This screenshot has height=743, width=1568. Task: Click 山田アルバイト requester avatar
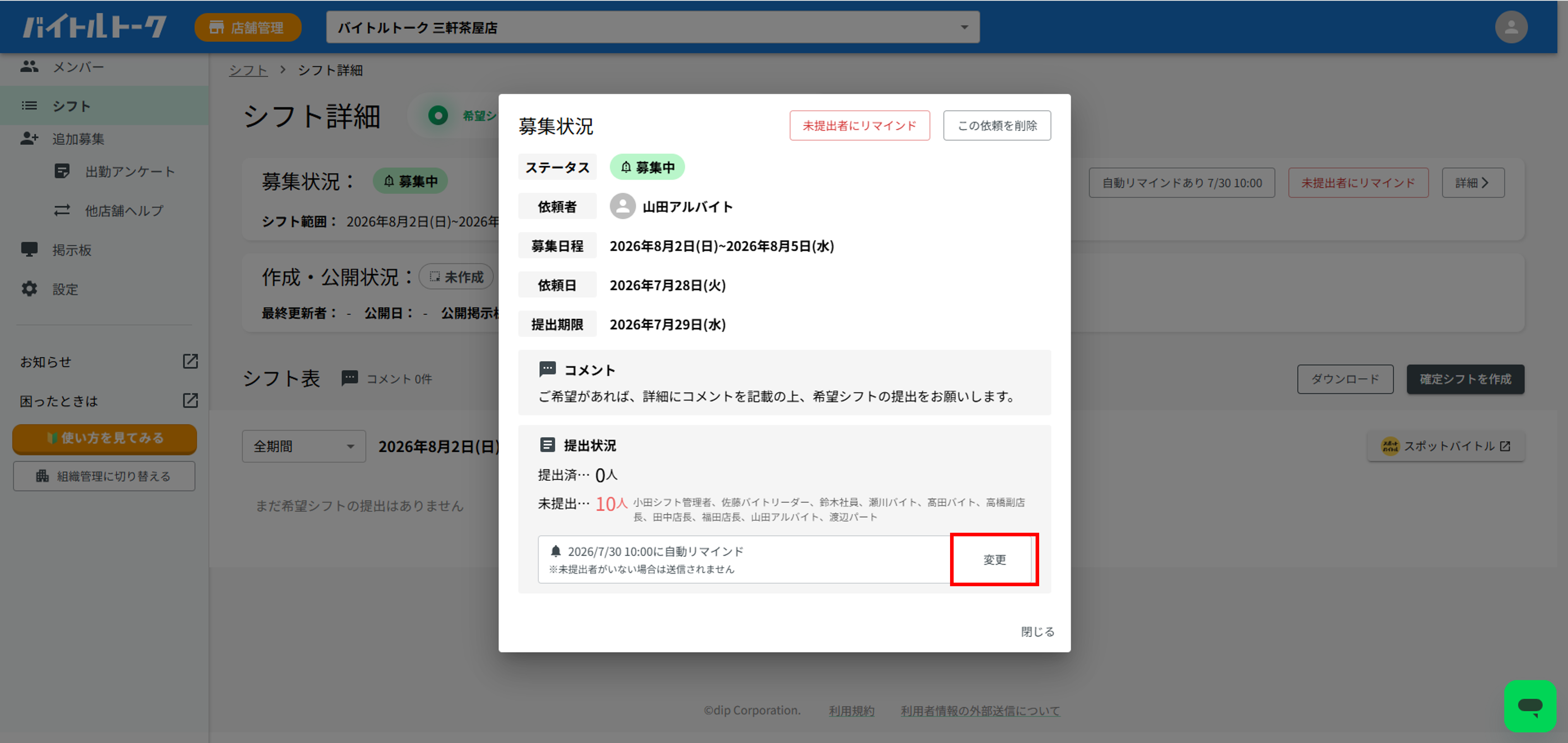pos(622,206)
